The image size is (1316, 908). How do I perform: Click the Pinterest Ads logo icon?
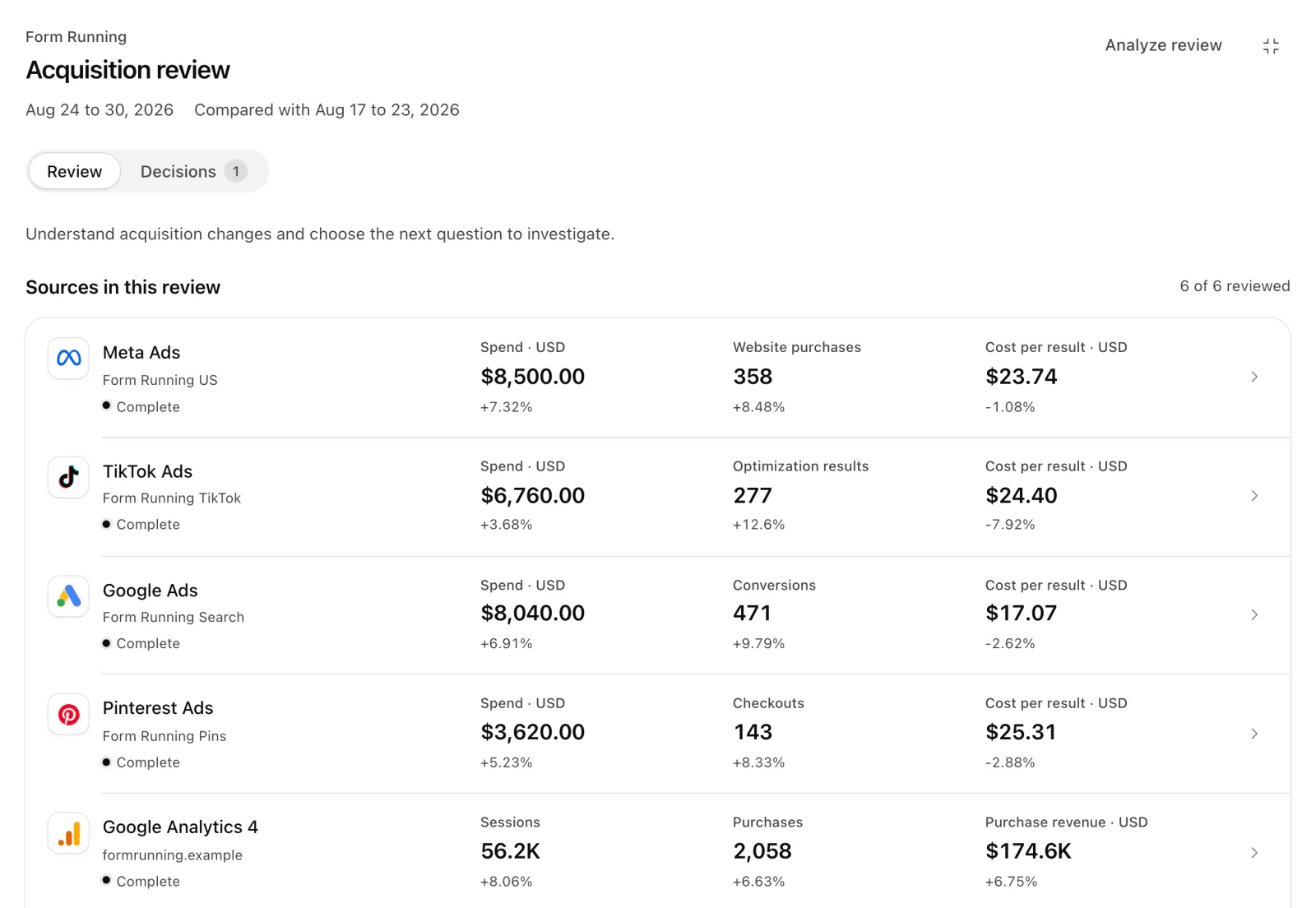click(68, 715)
